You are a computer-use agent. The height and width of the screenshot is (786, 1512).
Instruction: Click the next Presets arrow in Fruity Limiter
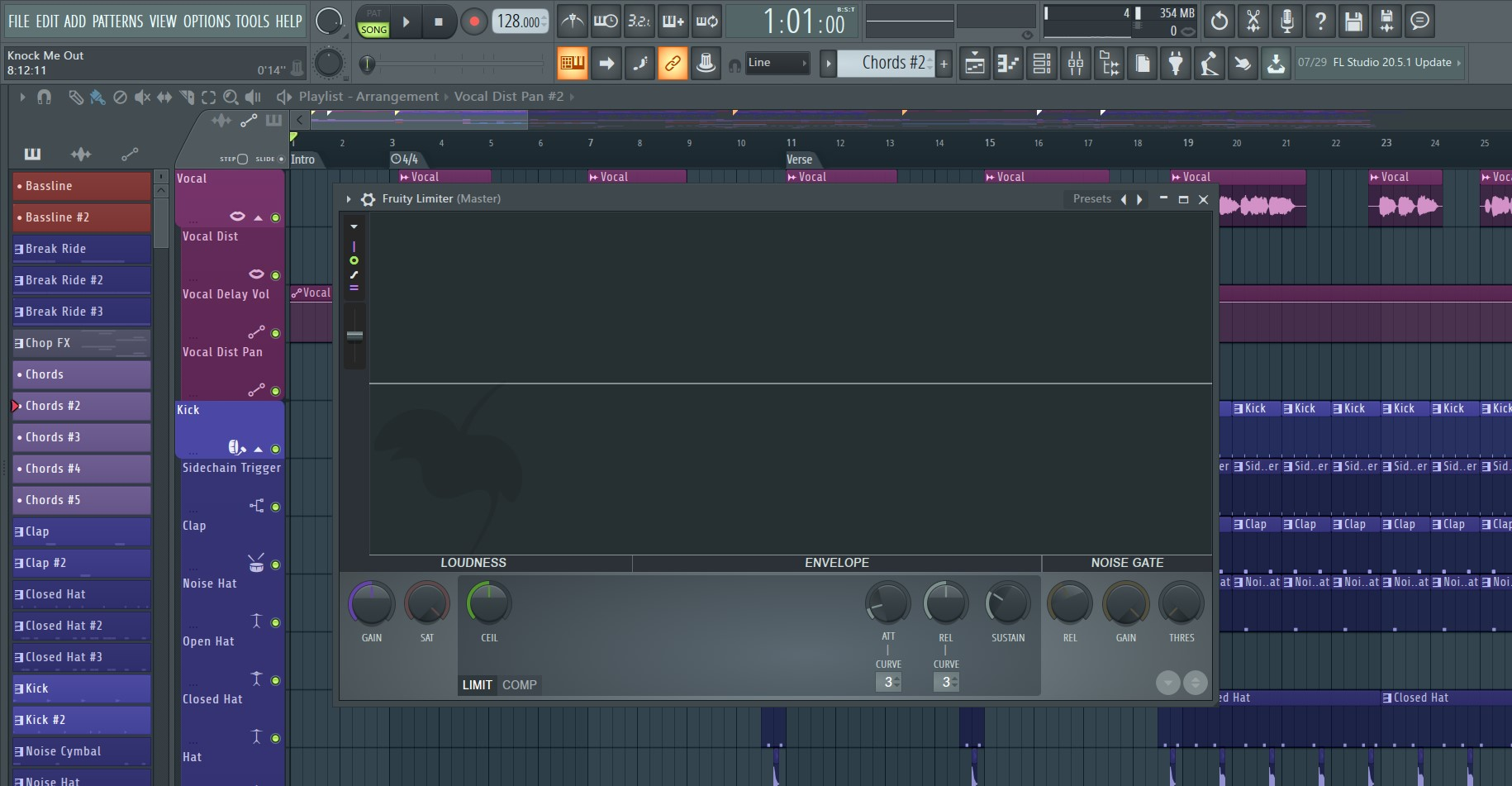point(1140,198)
